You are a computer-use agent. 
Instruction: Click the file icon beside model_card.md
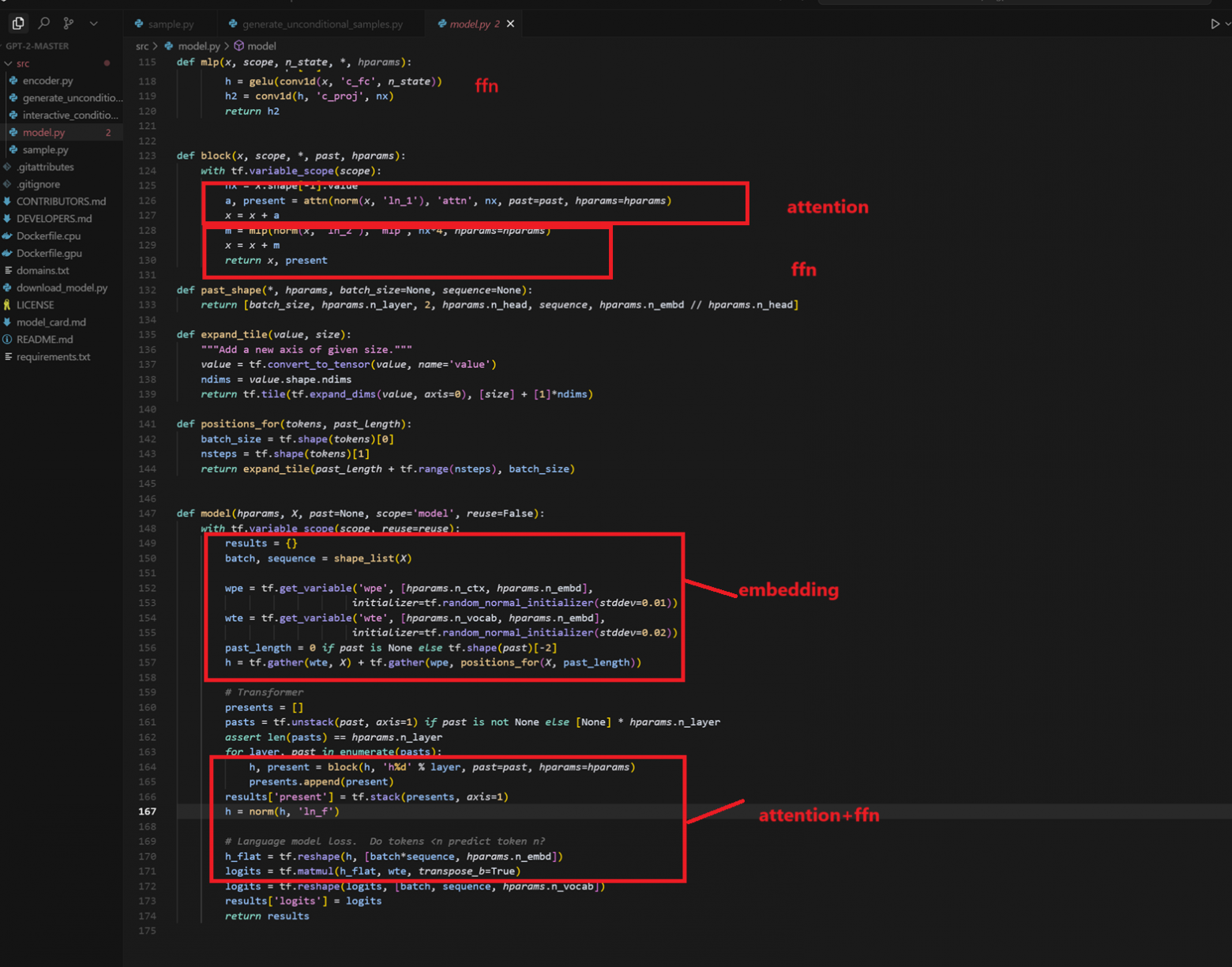(x=8, y=322)
